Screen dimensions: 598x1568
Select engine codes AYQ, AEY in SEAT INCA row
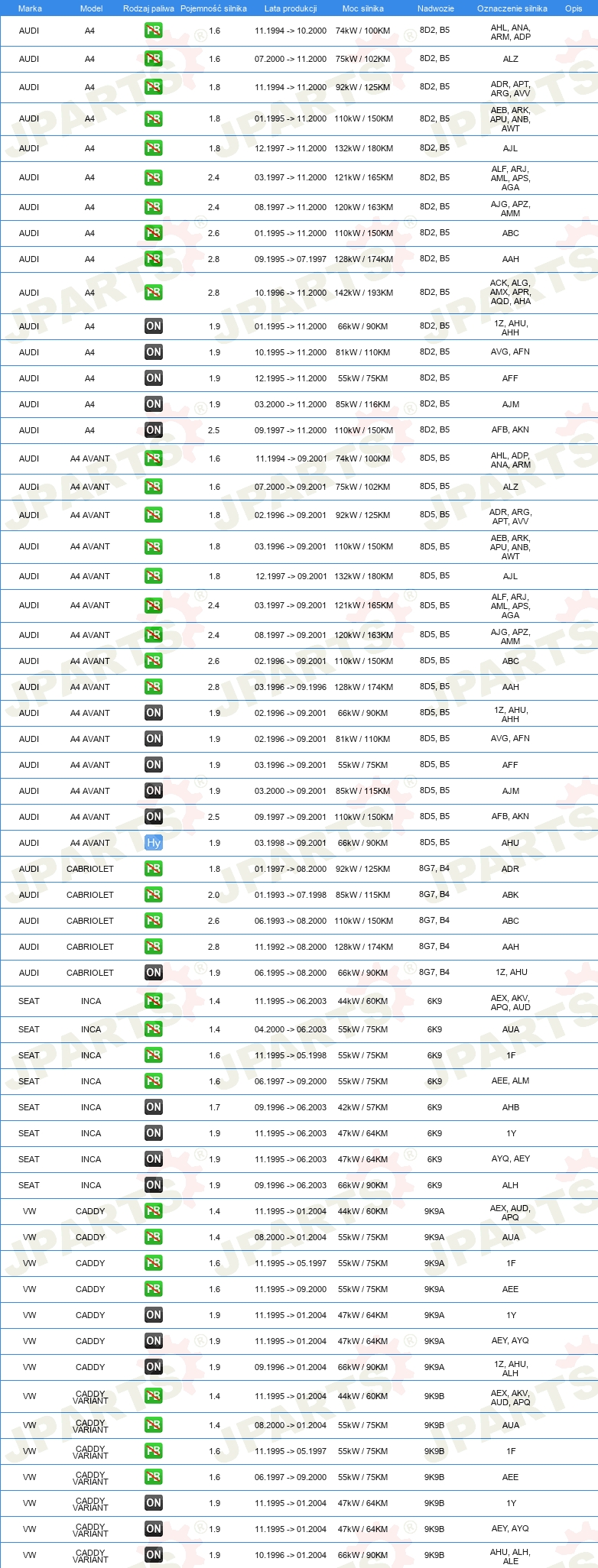[x=510, y=1158]
